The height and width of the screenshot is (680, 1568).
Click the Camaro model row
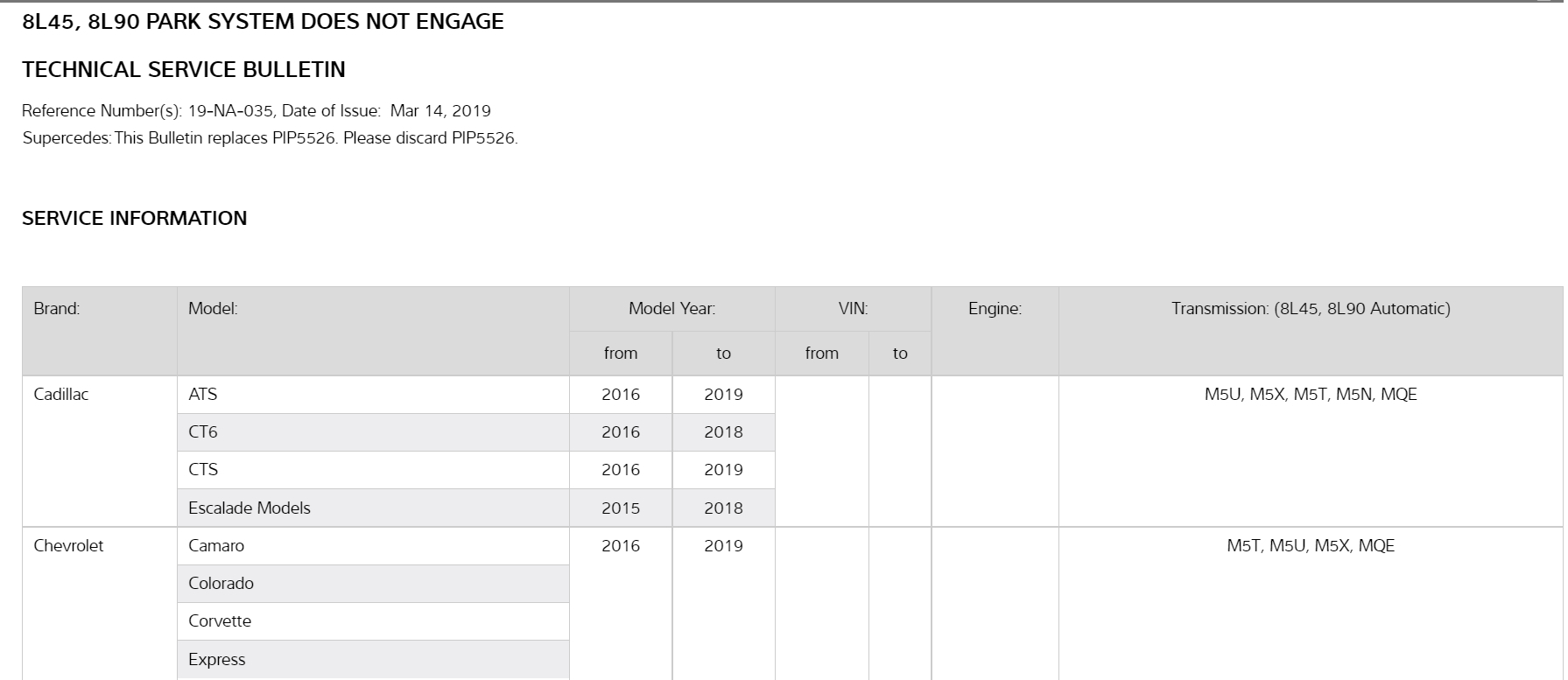coord(216,546)
